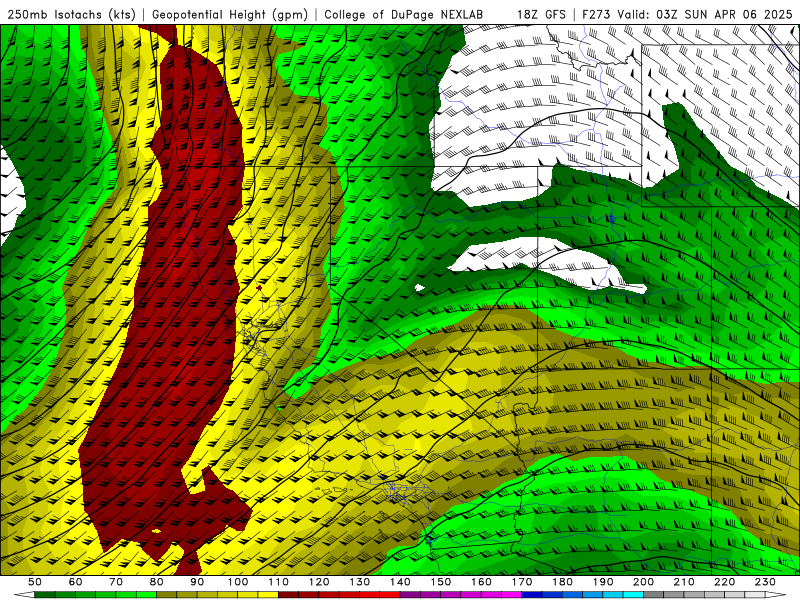Click the '250mb Isotachs (kts)' title text
This screenshot has width=800, height=600.
point(71,14)
